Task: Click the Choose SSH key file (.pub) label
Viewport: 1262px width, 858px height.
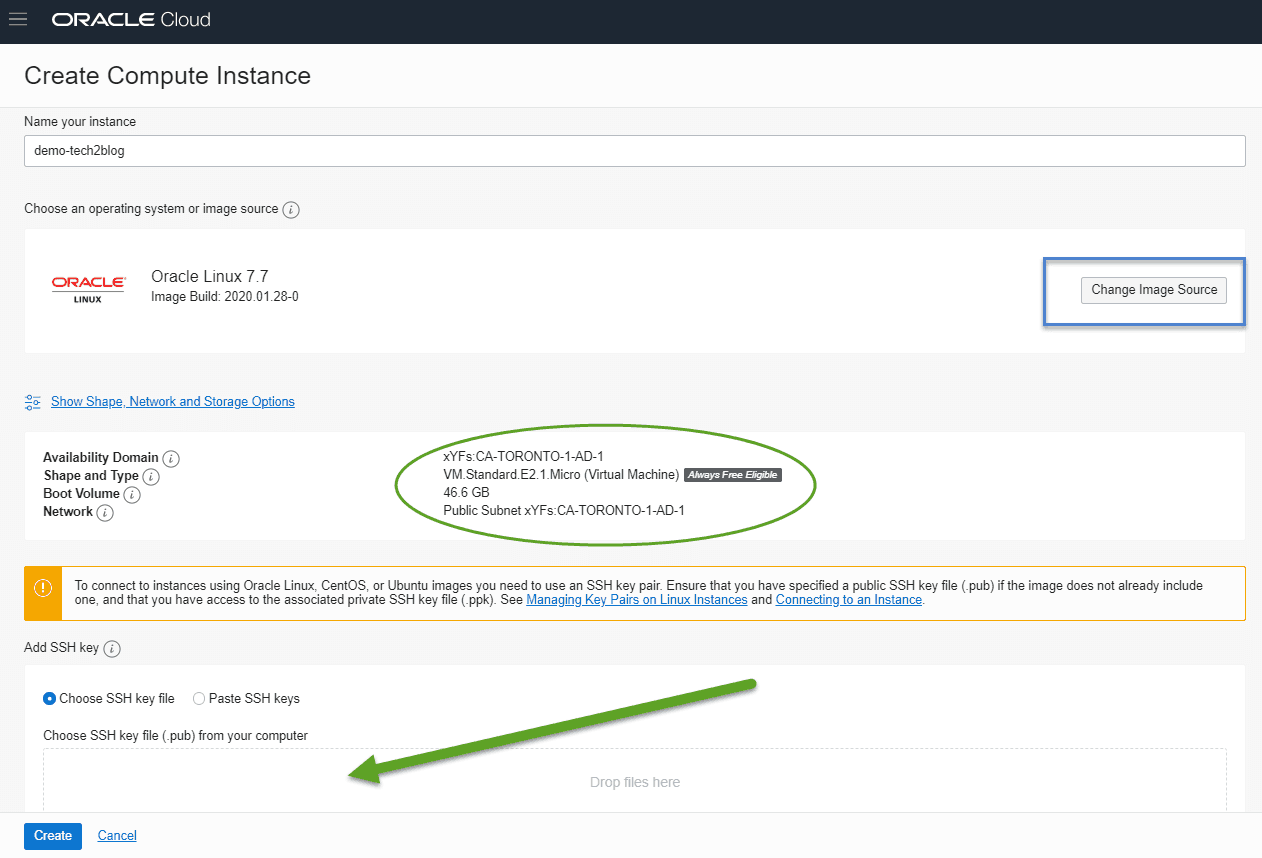Action: coord(175,736)
